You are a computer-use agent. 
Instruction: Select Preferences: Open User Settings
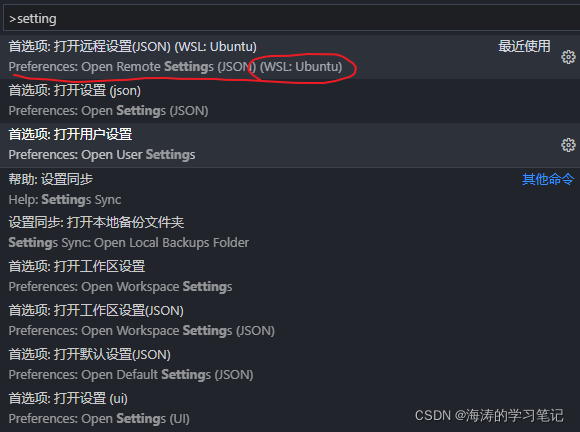(290, 145)
